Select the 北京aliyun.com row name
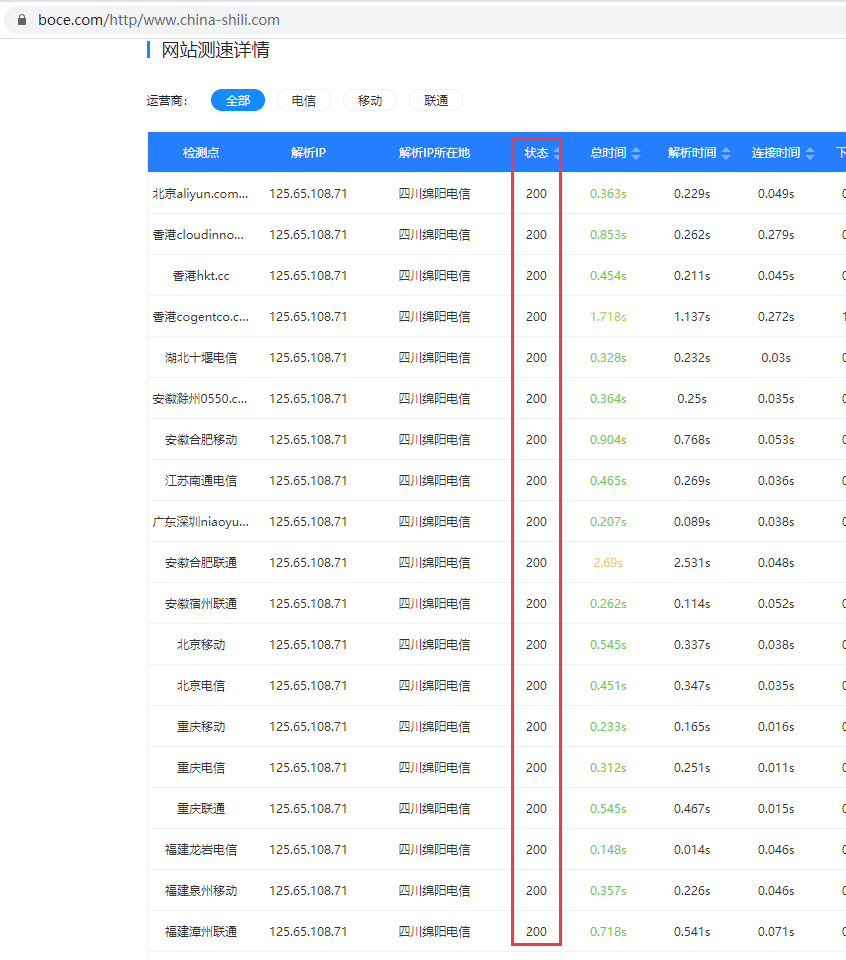 [x=201, y=194]
